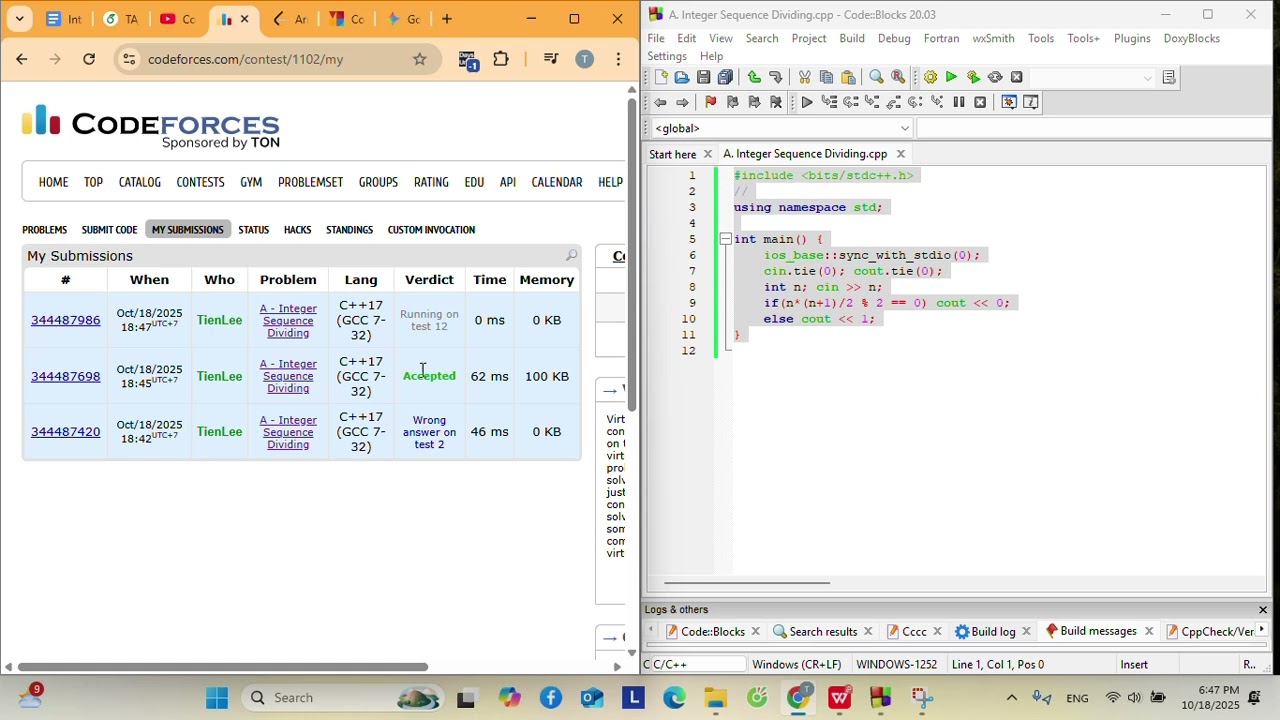Viewport: 1280px width, 720px height.
Task: Click the Find magnifier icon in toolbar
Action: 876,77
